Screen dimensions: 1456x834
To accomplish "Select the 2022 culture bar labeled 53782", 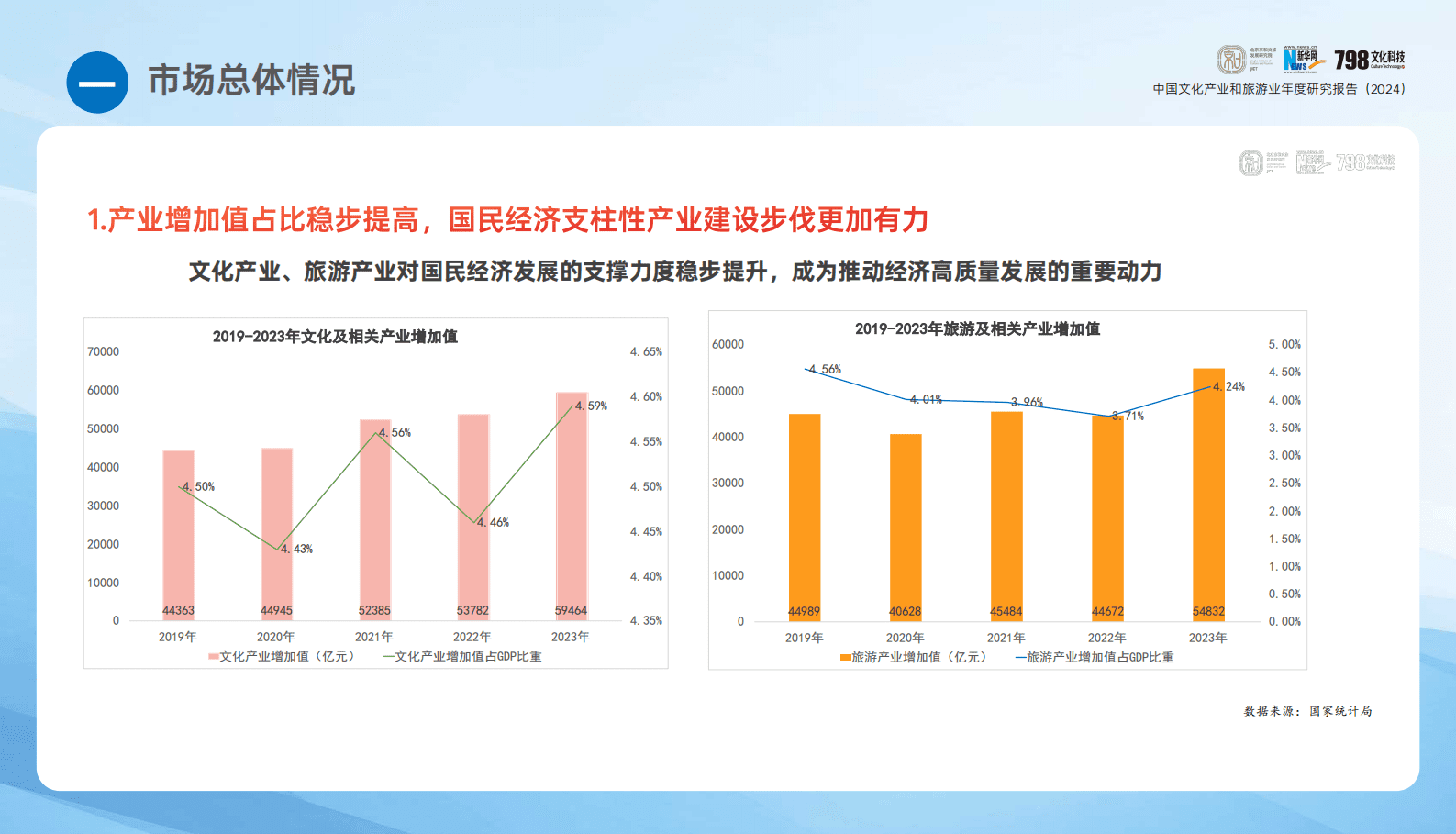I will pyautogui.click(x=472, y=517).
